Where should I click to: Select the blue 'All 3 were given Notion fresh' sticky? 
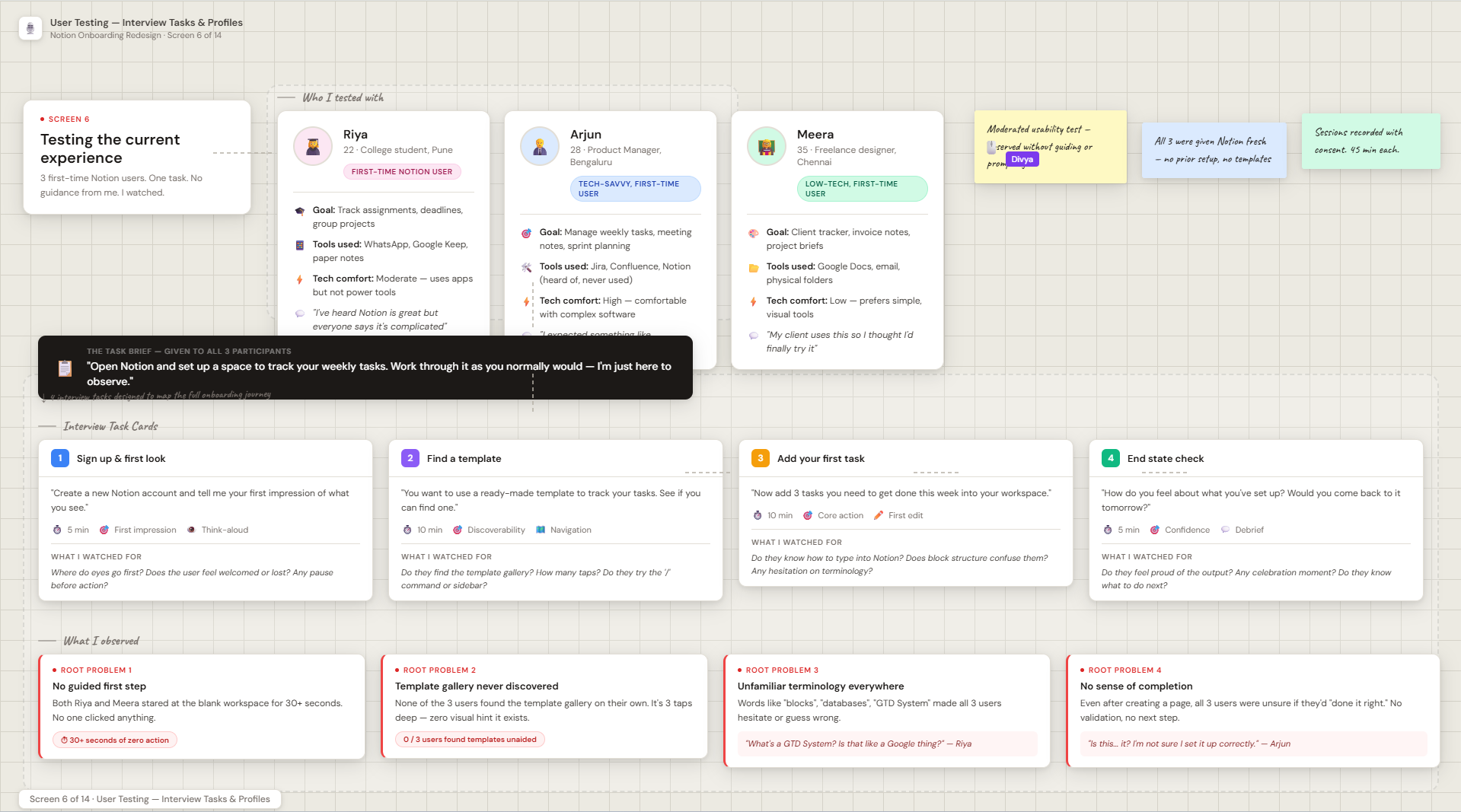[1214, 151]
